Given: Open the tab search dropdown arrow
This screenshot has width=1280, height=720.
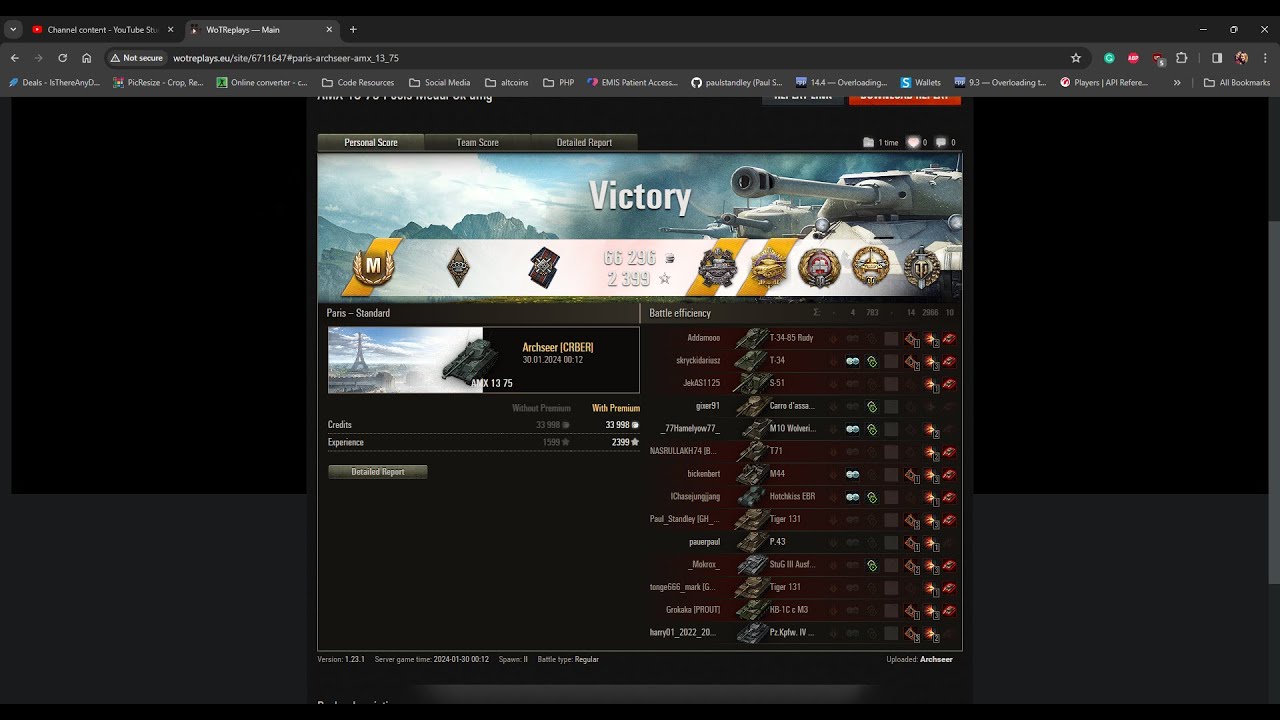Looking at the screenshot, I should click(13, 30).
